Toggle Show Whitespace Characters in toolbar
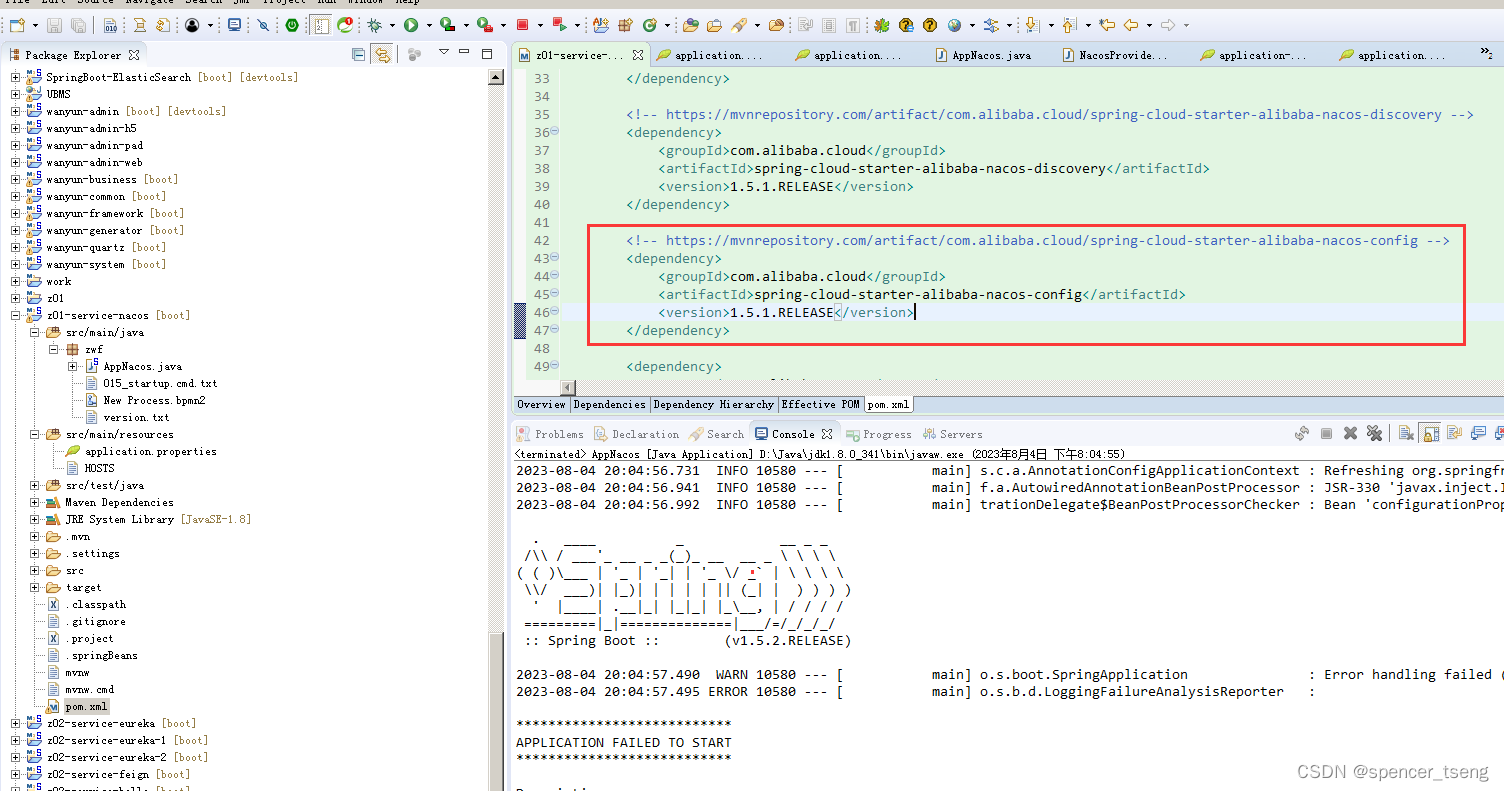 (x=854, y=24)
